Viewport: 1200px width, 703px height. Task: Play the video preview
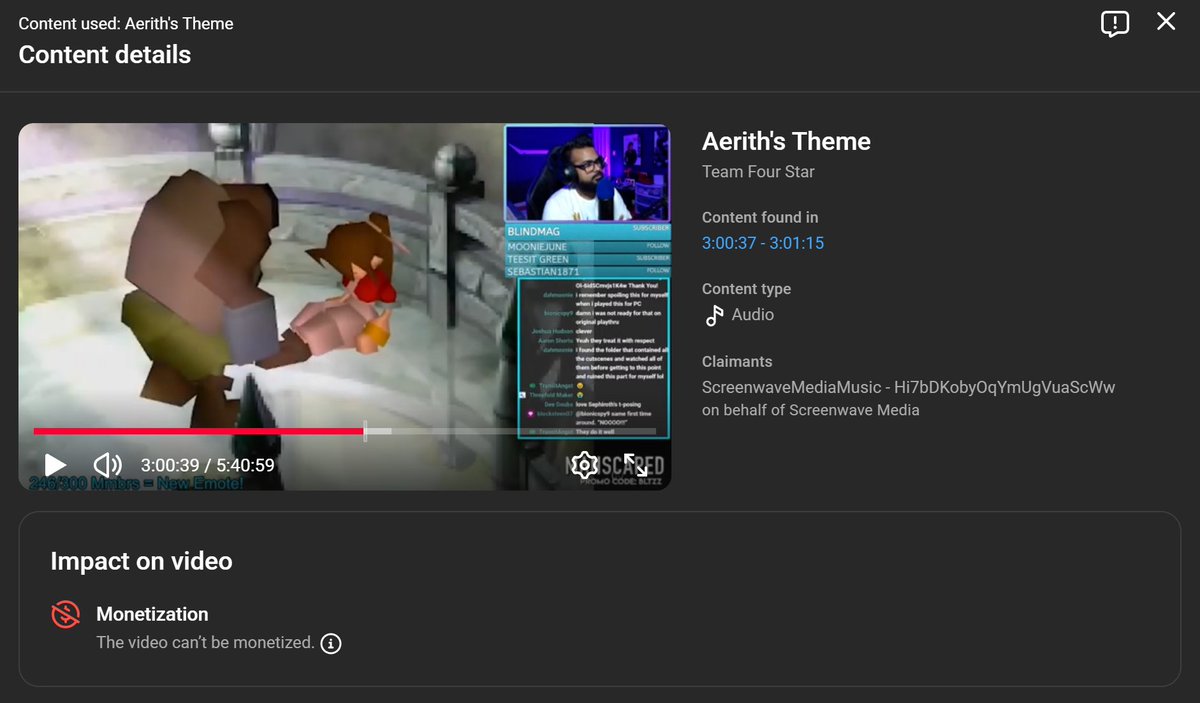tap(56, 465)
